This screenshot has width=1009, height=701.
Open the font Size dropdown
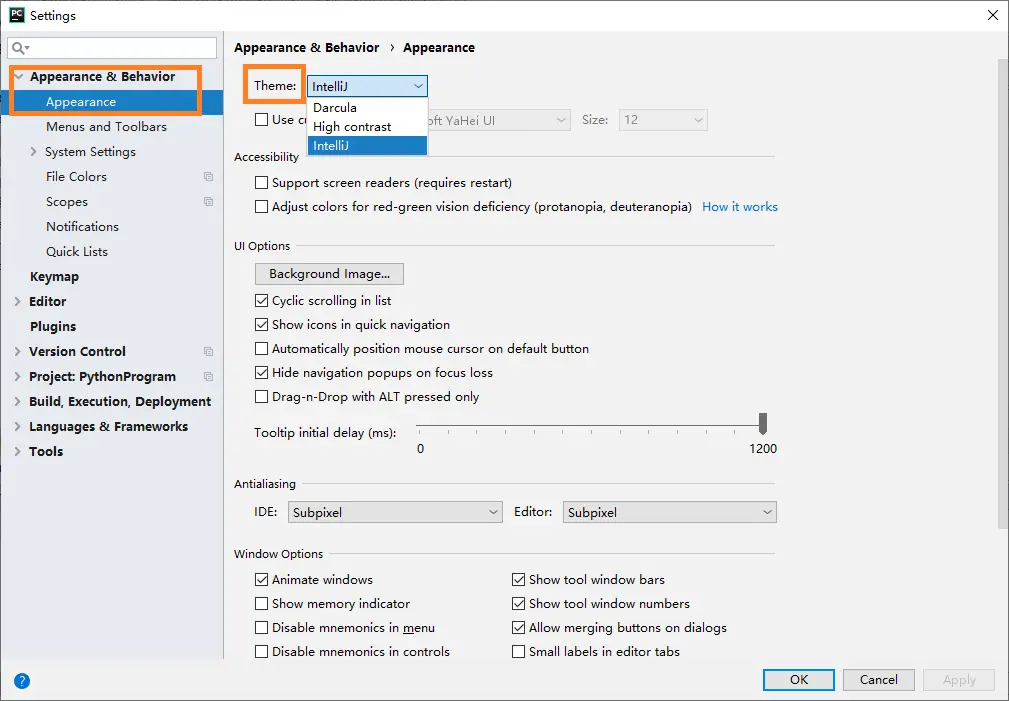[x=663, y=120]
